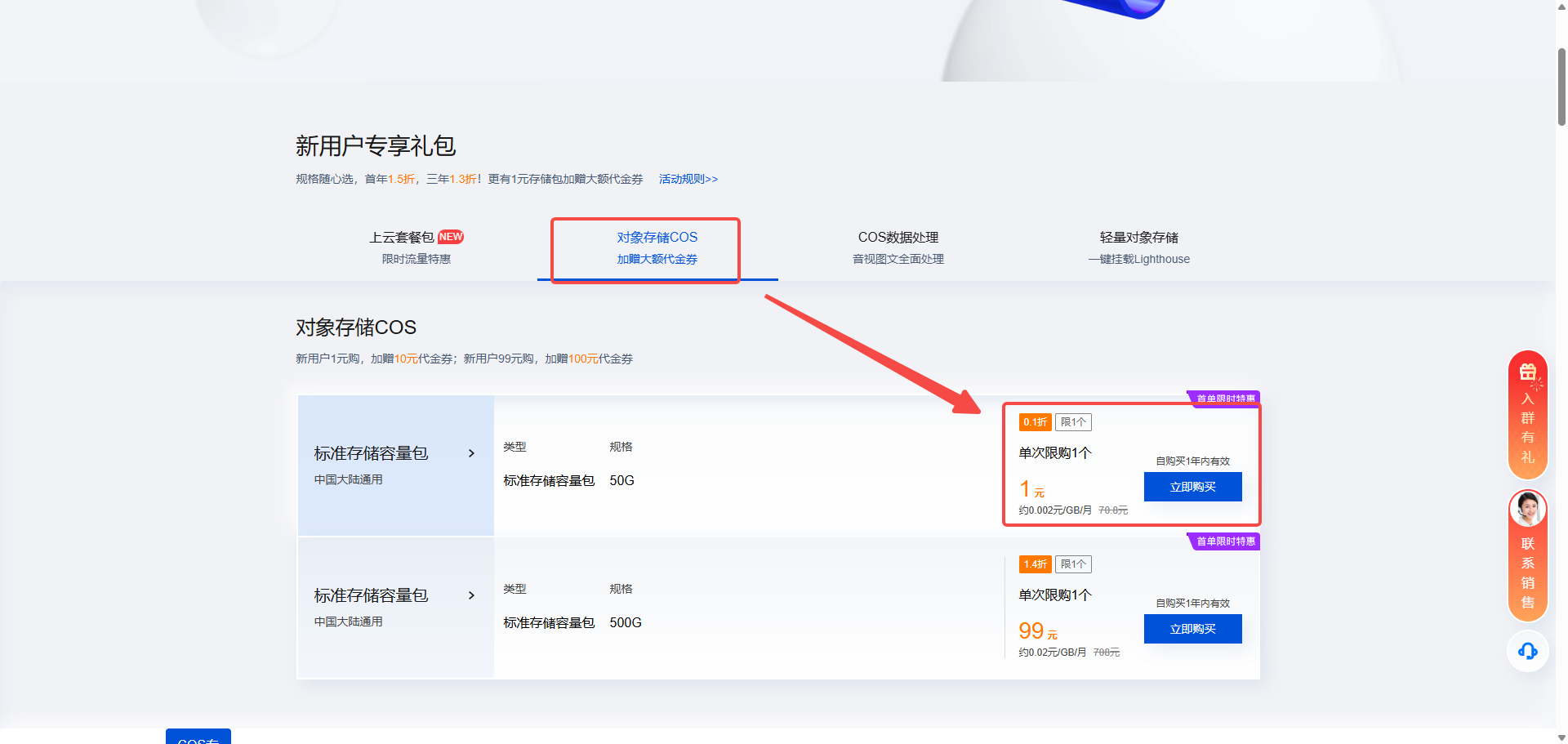Image resolution: width=1568 pixels, height=744 pixels.
Task: Expand details of the 500G 标准存储容量包
Action: 471,595
